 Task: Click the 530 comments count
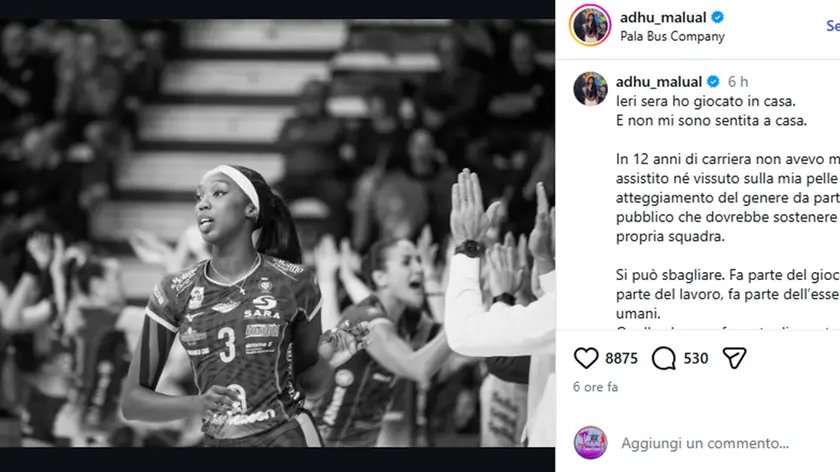pos(696,358)
